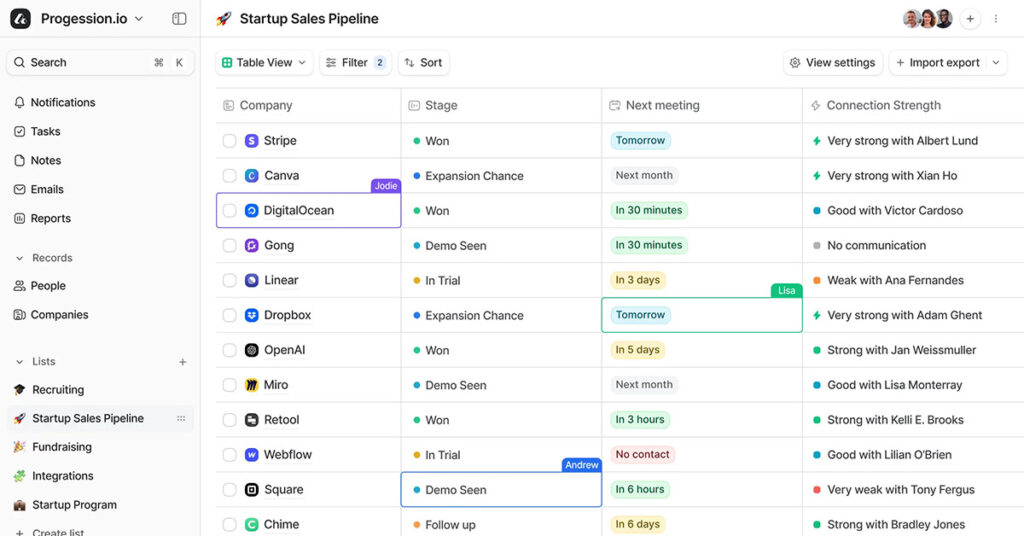Click the Stripe company logo icon
This screenshot has width=1024, height=536.
[252, 141]
